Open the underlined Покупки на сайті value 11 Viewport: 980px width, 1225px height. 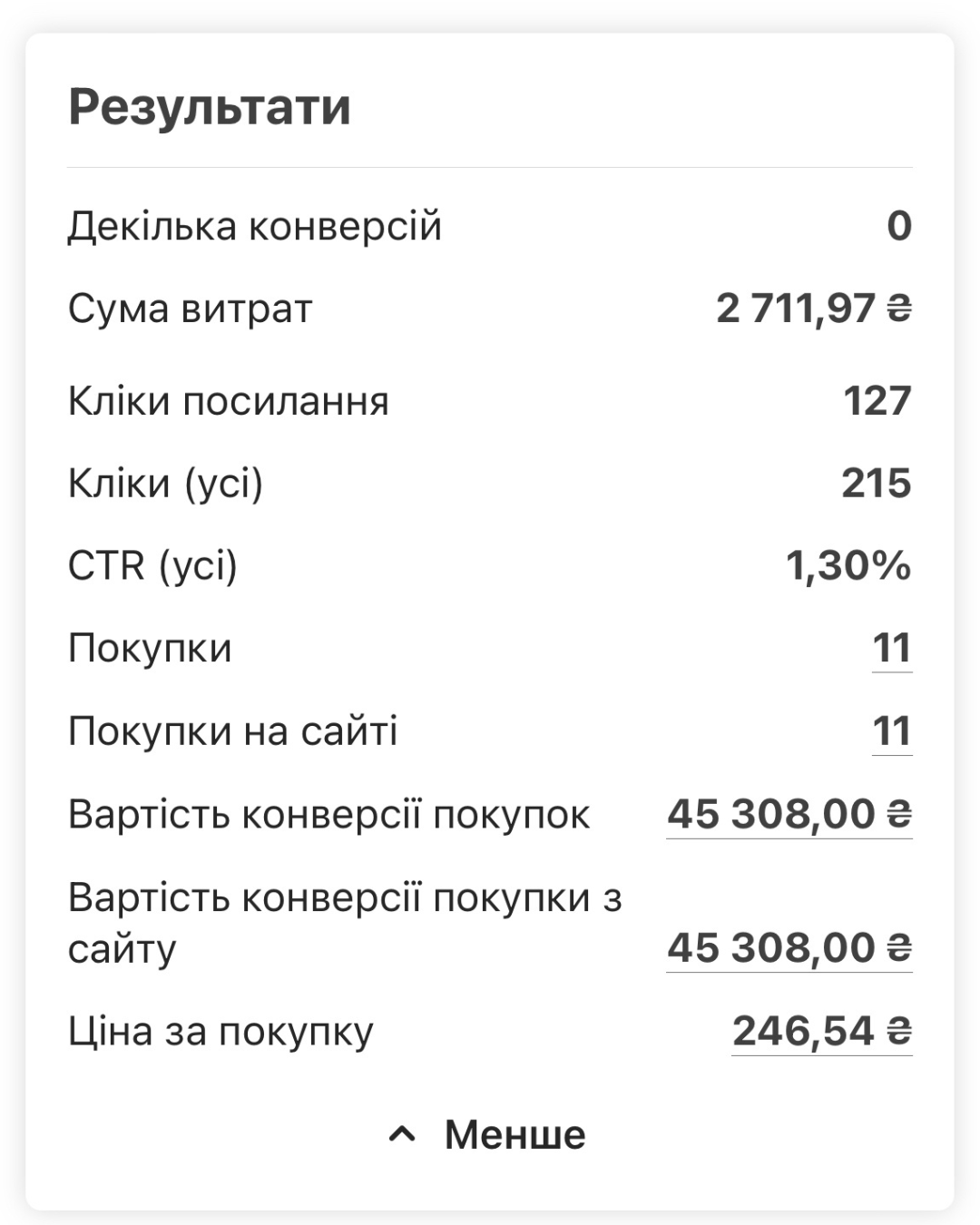coord(892,731)
